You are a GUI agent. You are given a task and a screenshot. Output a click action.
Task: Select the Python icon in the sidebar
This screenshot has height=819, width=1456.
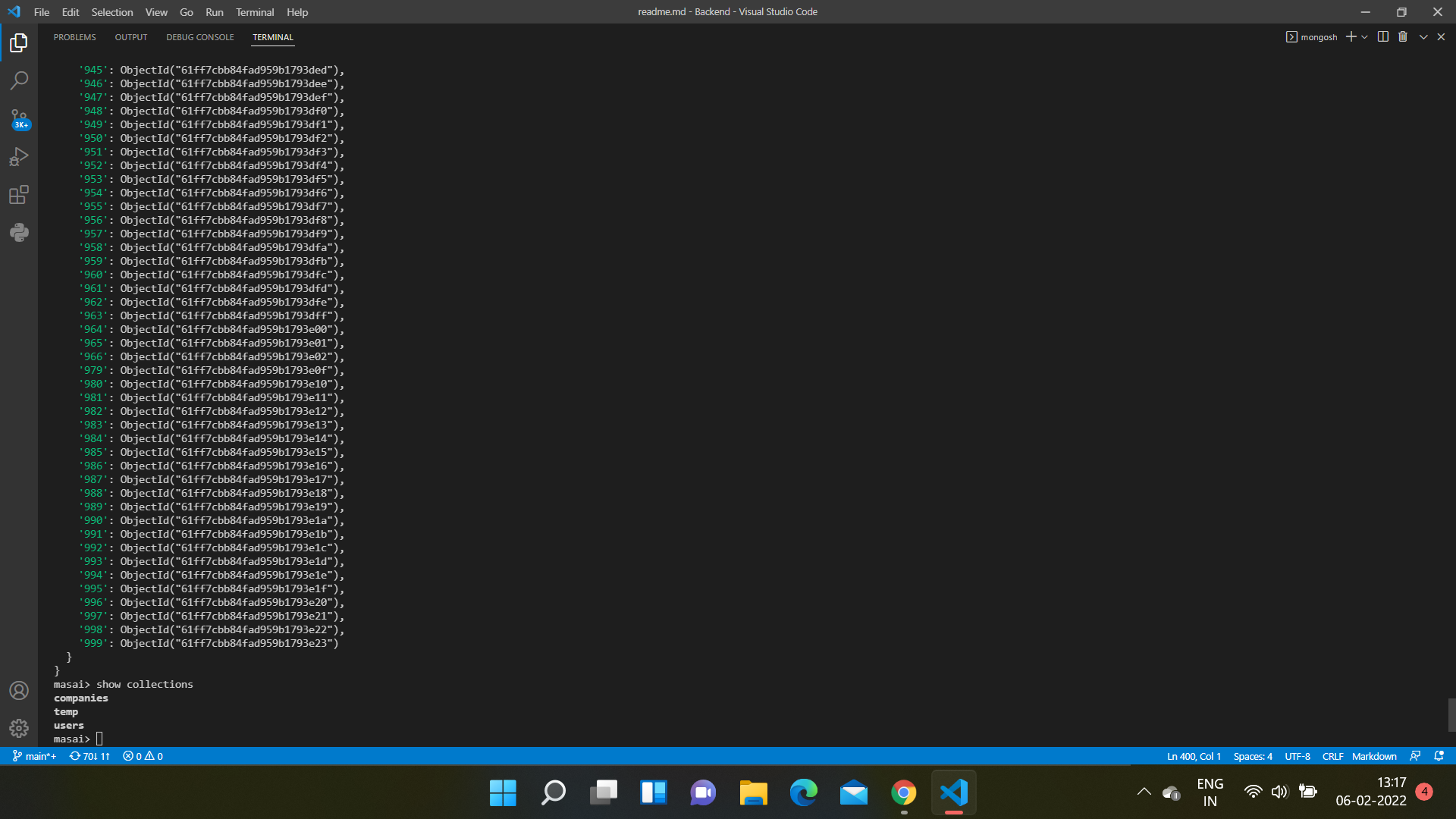18,232
